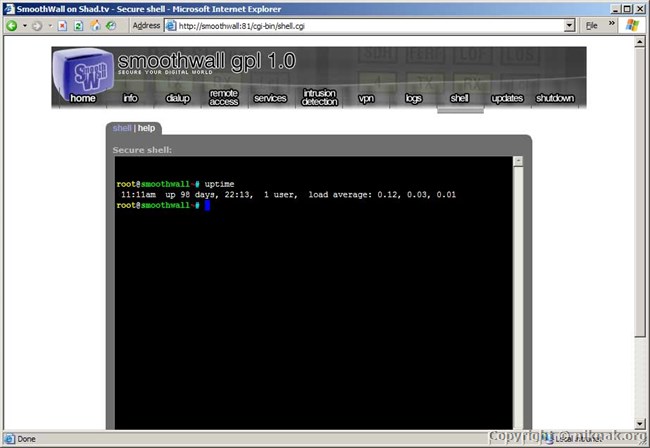Click the Stop loading icon
The width and height of the screenshot is (650, 448).
[x=62, y=26]
